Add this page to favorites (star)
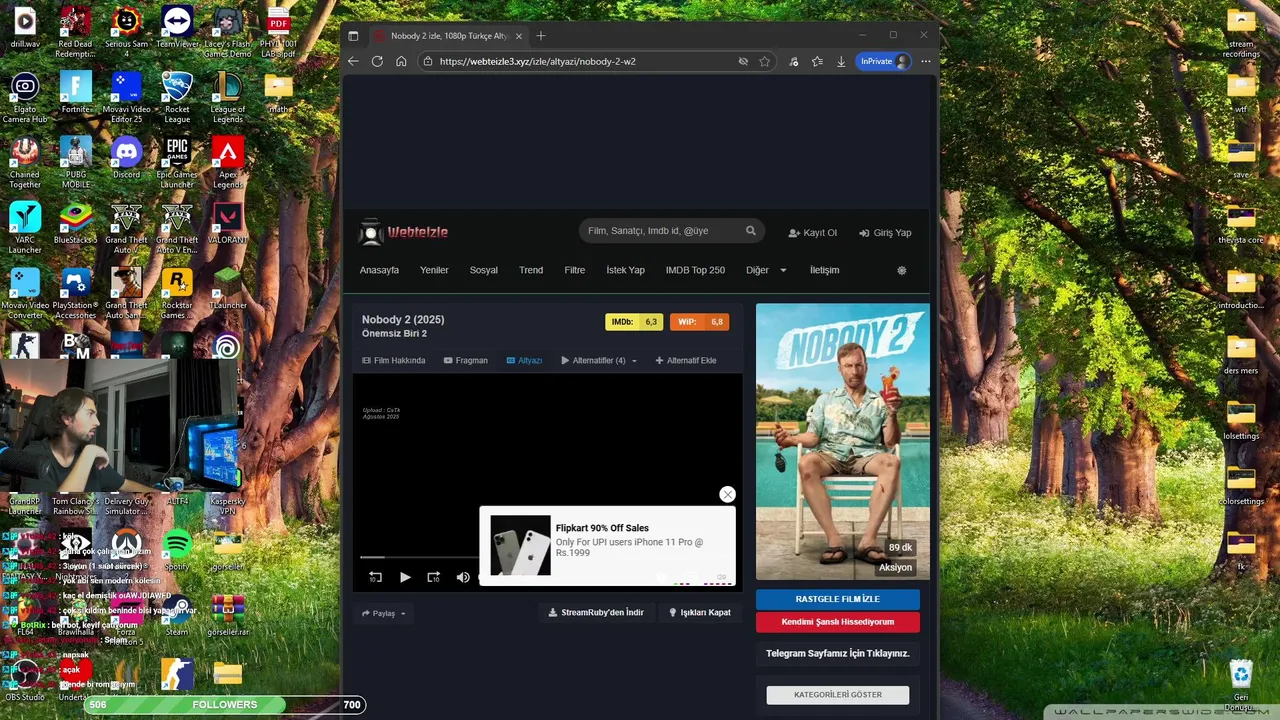 click(765, 61)
